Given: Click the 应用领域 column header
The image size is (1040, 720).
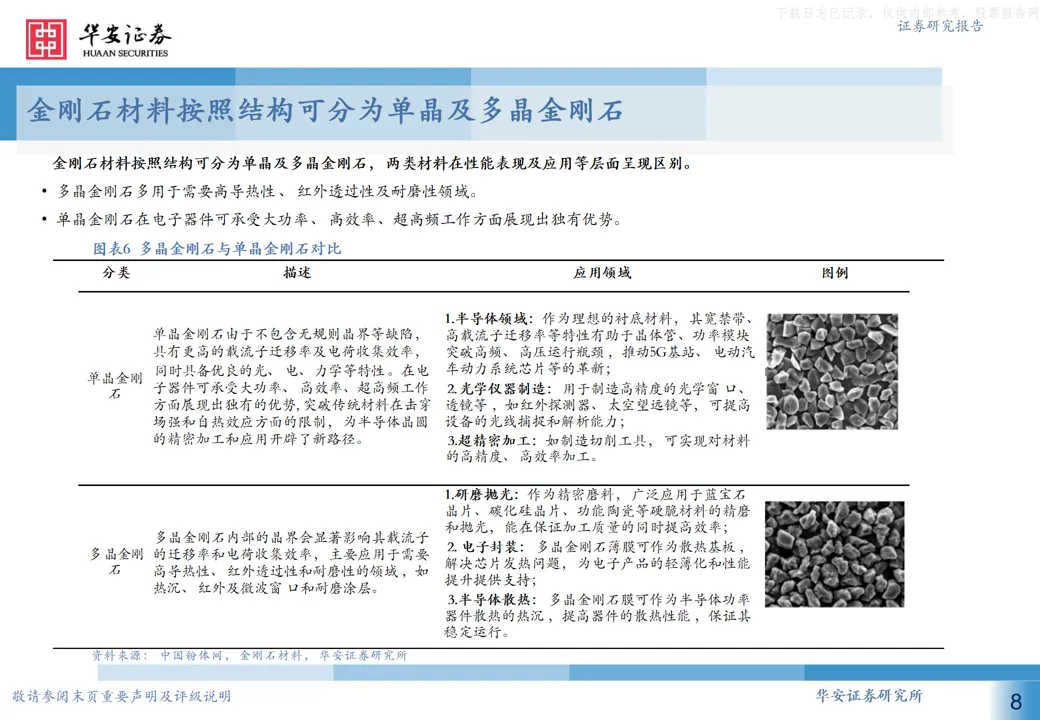Looking at the screenshot, I should pos(602,272).
